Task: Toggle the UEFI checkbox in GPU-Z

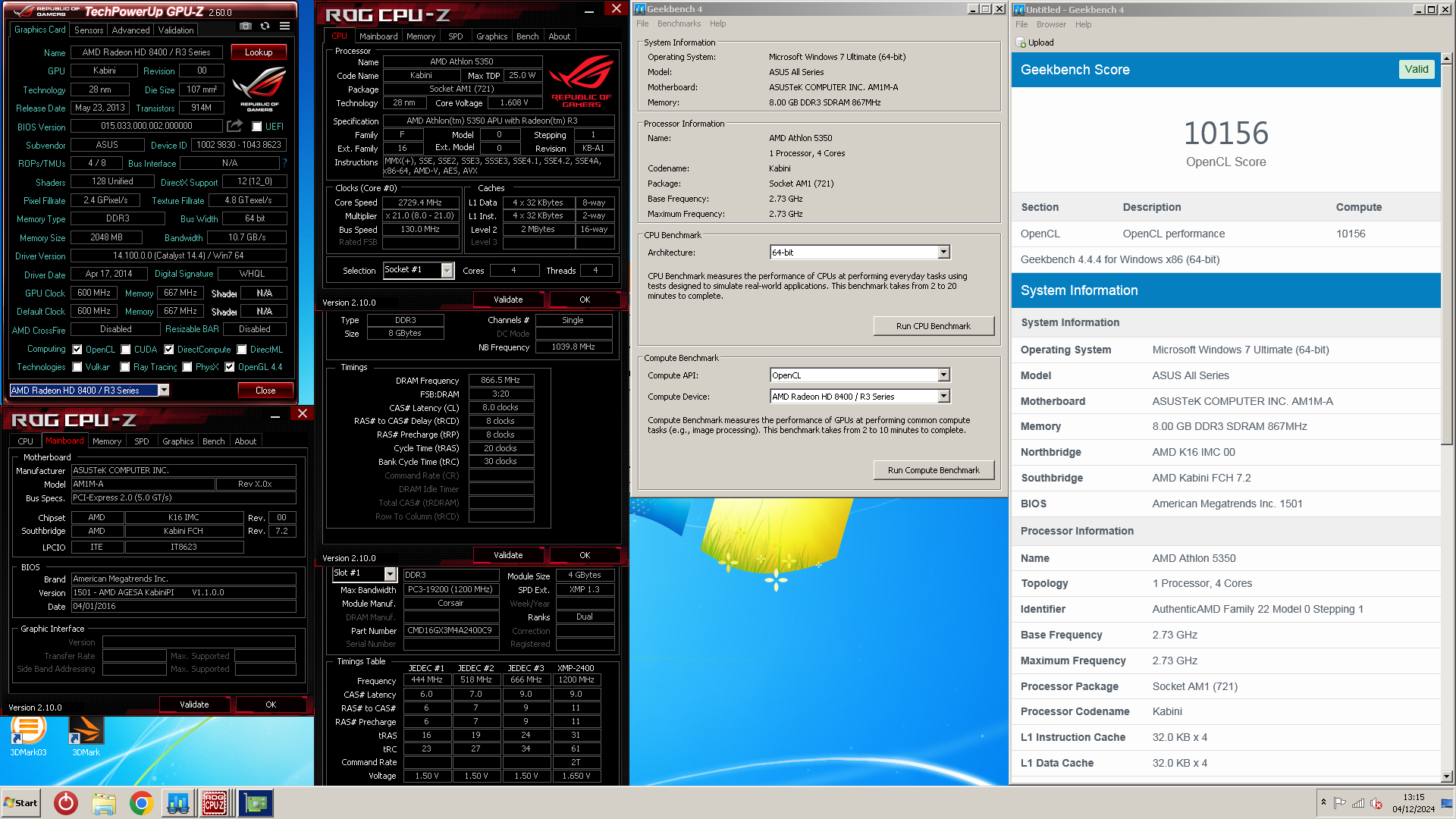Action: tap(257, 127)
